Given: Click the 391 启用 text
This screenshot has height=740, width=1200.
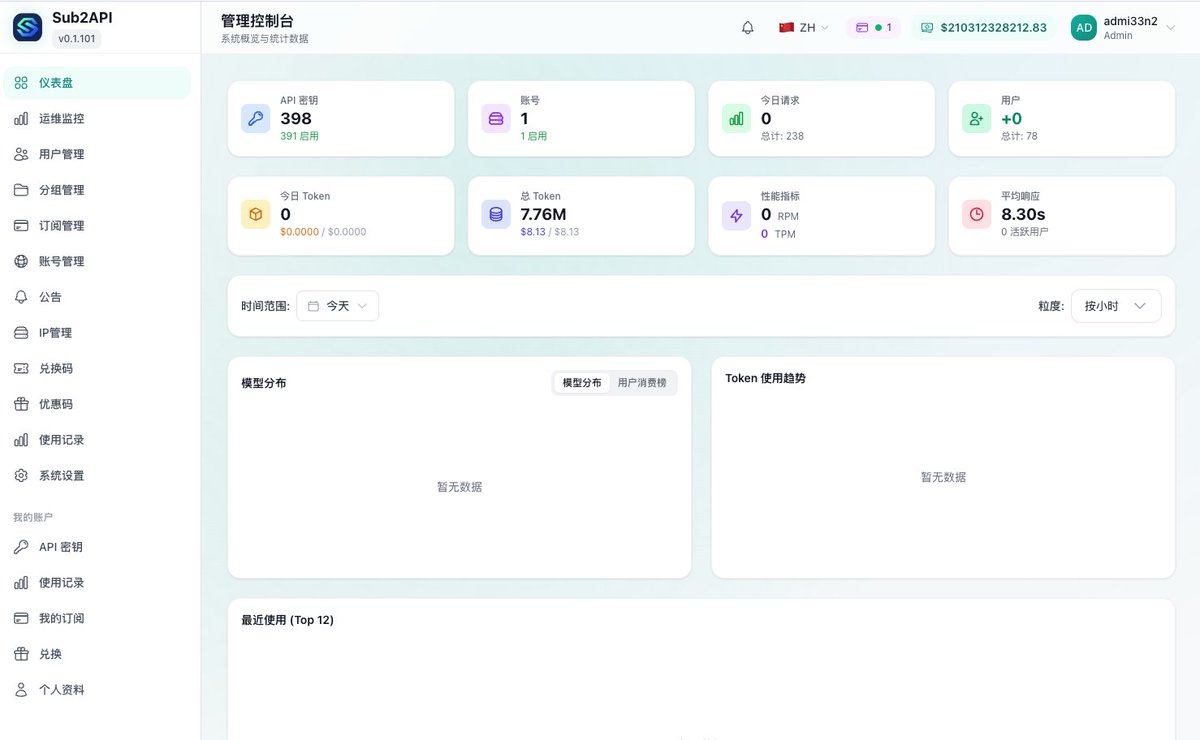Looking at the screenshot, I should click(299, 136).
